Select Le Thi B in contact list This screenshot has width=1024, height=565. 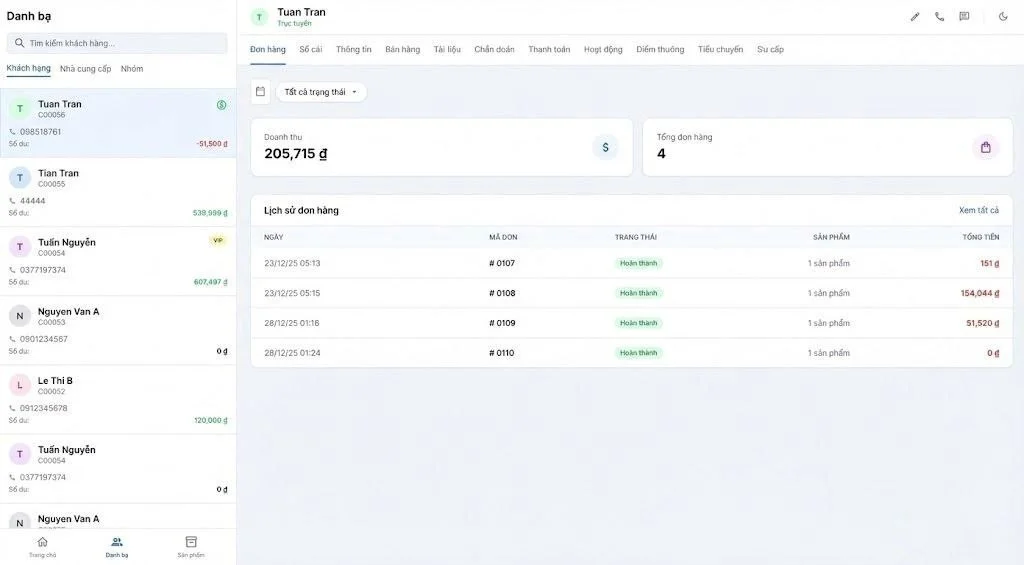tap(117, 398)
